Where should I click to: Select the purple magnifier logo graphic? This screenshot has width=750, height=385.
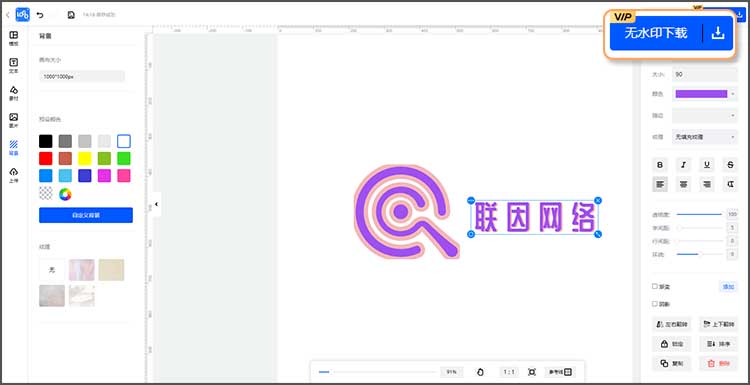[406, 212]
